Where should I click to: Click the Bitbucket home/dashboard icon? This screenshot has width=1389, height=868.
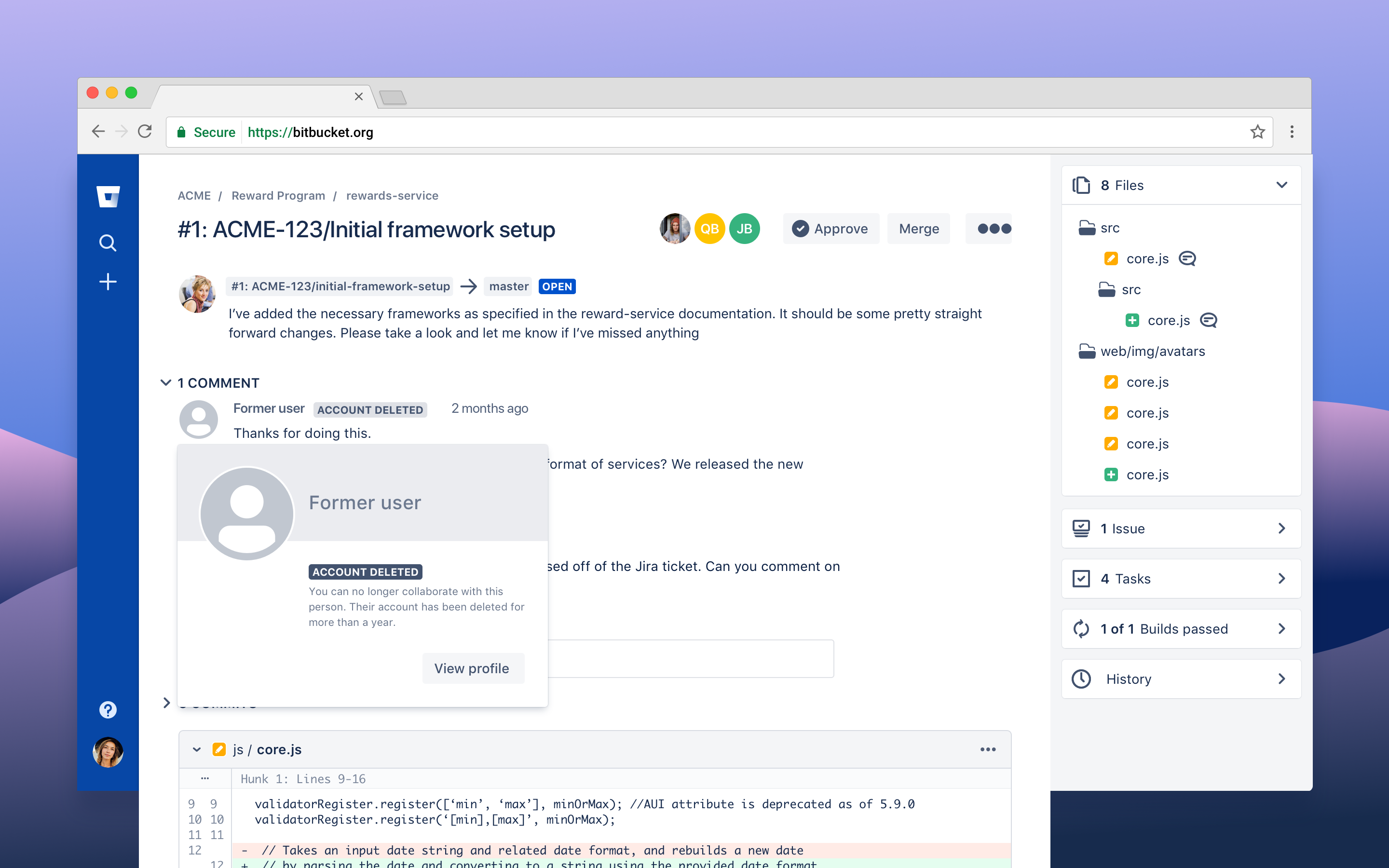click(109, 195)
